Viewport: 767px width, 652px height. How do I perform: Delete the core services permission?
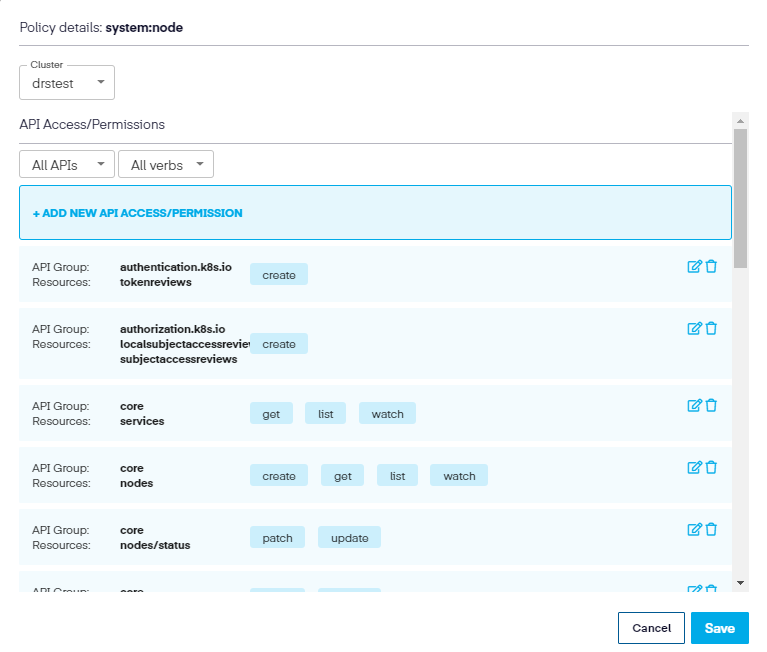[x=711, y=405]
